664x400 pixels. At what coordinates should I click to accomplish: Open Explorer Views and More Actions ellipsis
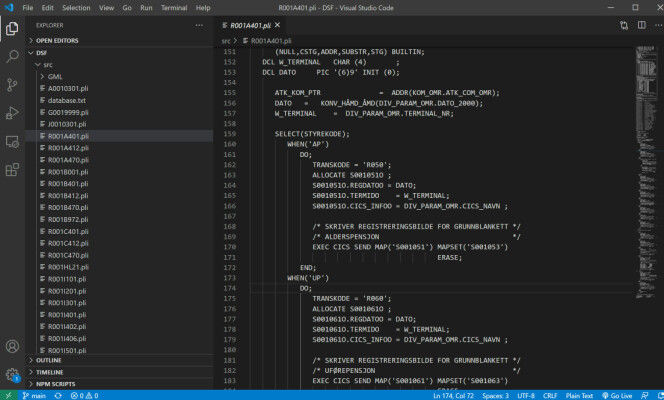tap(199, 25)
